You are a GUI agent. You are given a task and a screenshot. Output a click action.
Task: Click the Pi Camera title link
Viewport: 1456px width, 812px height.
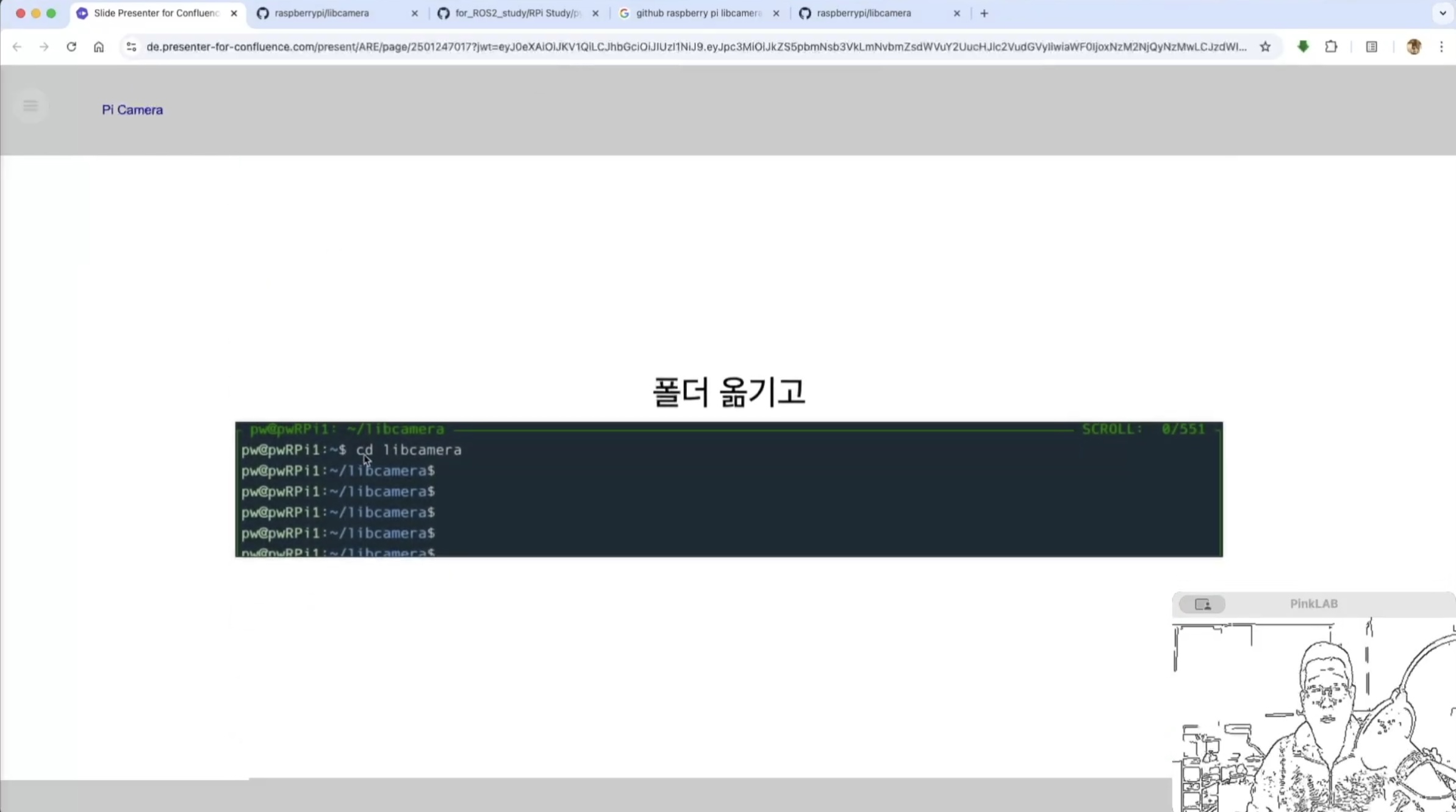(132, 110)
